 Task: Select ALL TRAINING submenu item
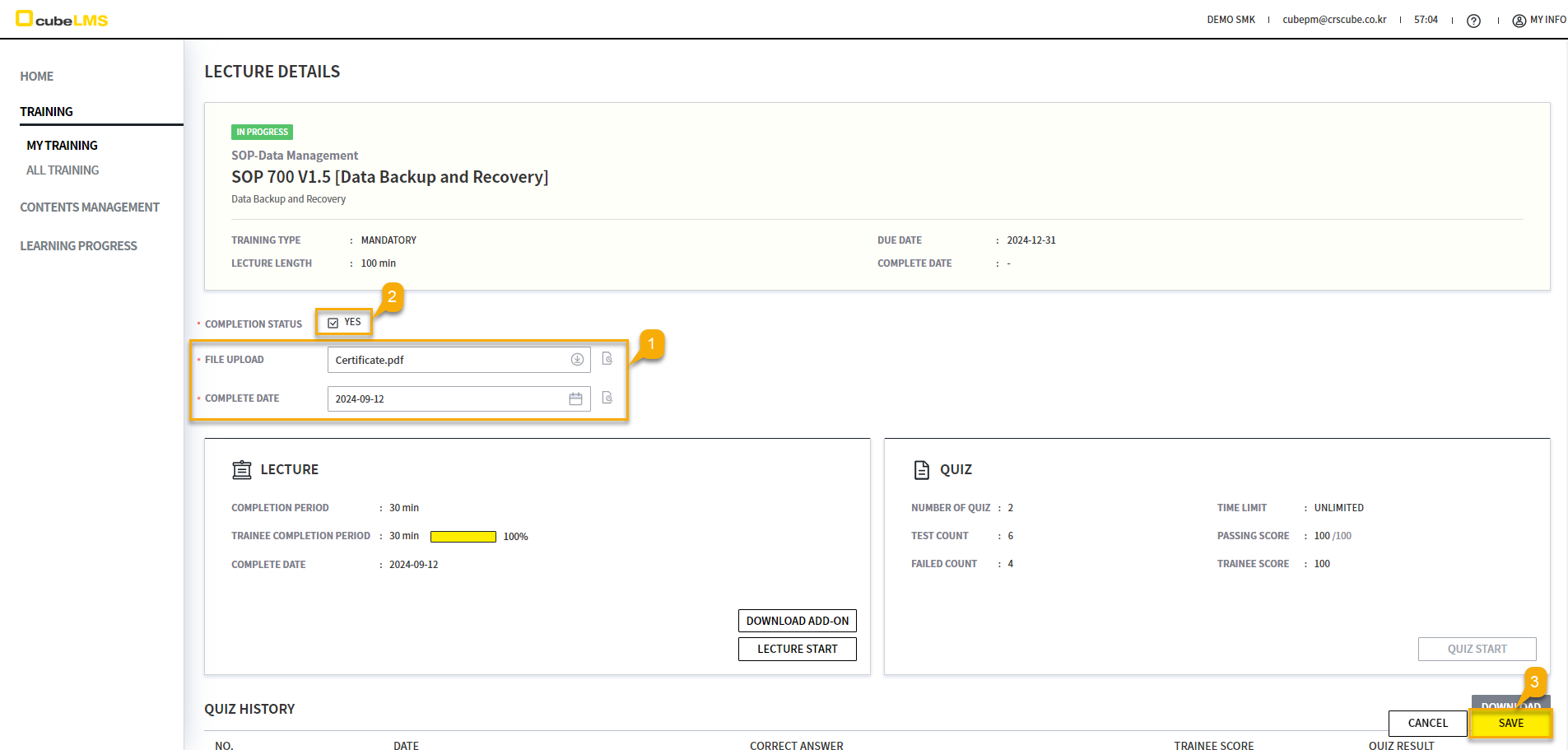pos(63,170)
